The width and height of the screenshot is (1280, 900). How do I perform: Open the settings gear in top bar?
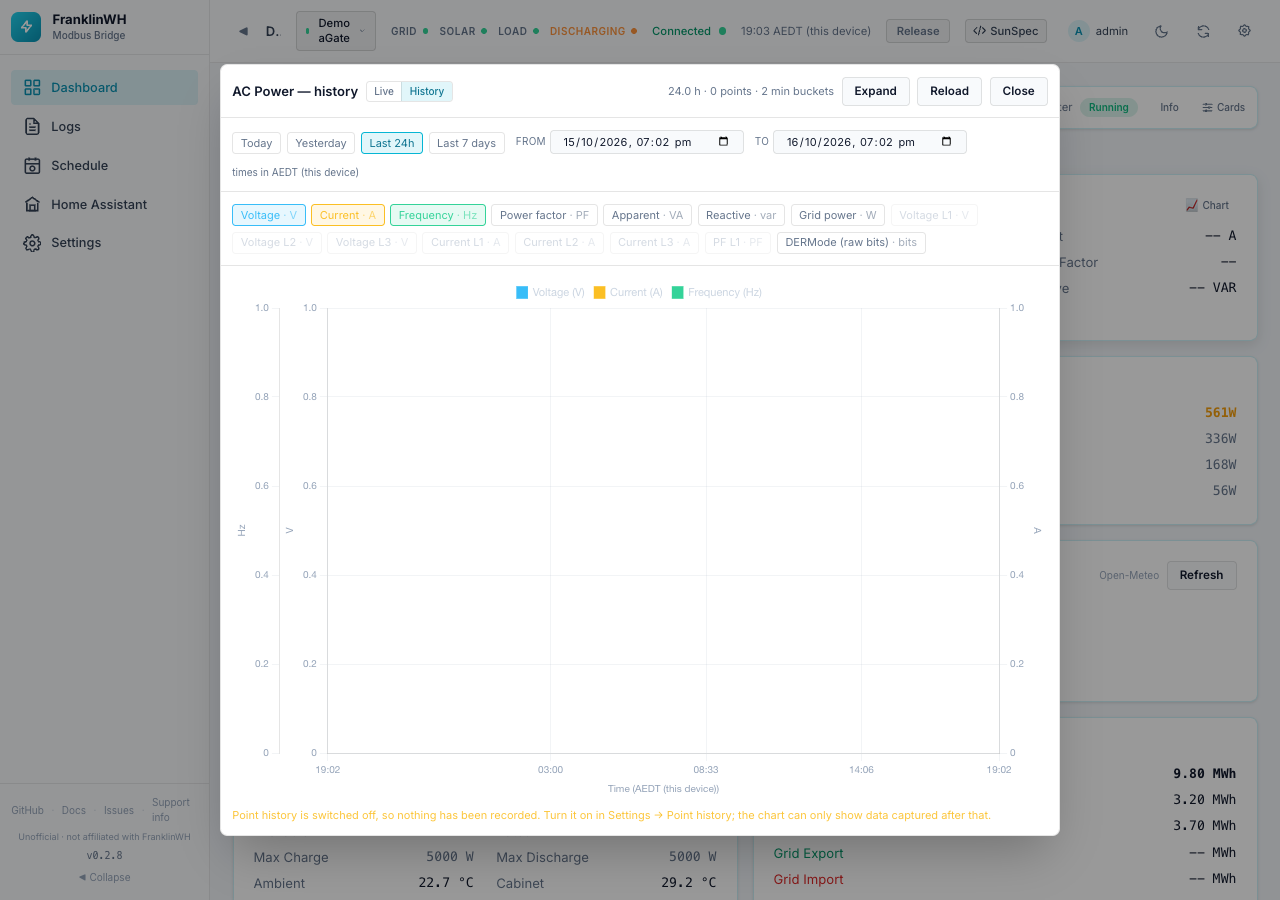point(1244,31)
